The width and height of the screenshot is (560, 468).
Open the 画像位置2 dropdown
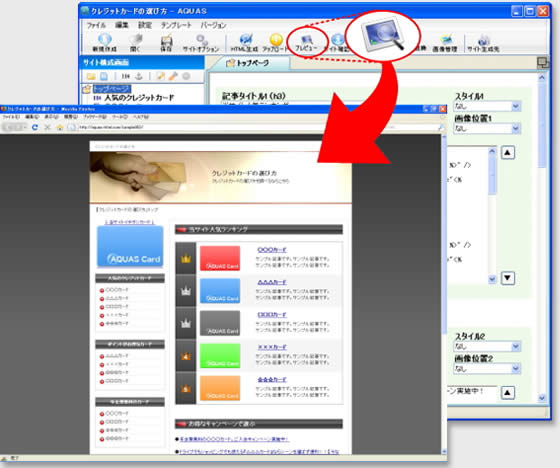[x=487, y=368]
